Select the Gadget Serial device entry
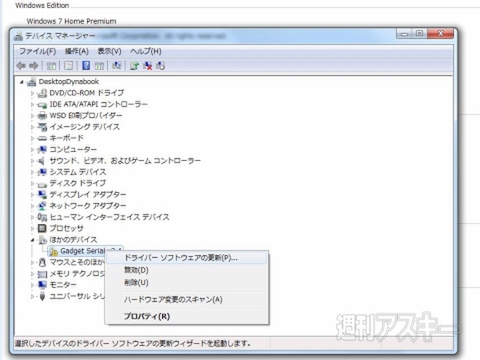Screen dimensions: 480x360 [83, 251]
